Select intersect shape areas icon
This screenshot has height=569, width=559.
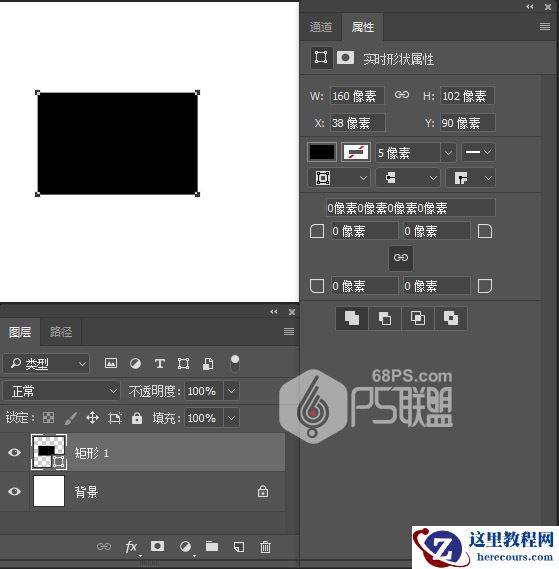click(417, 318)
